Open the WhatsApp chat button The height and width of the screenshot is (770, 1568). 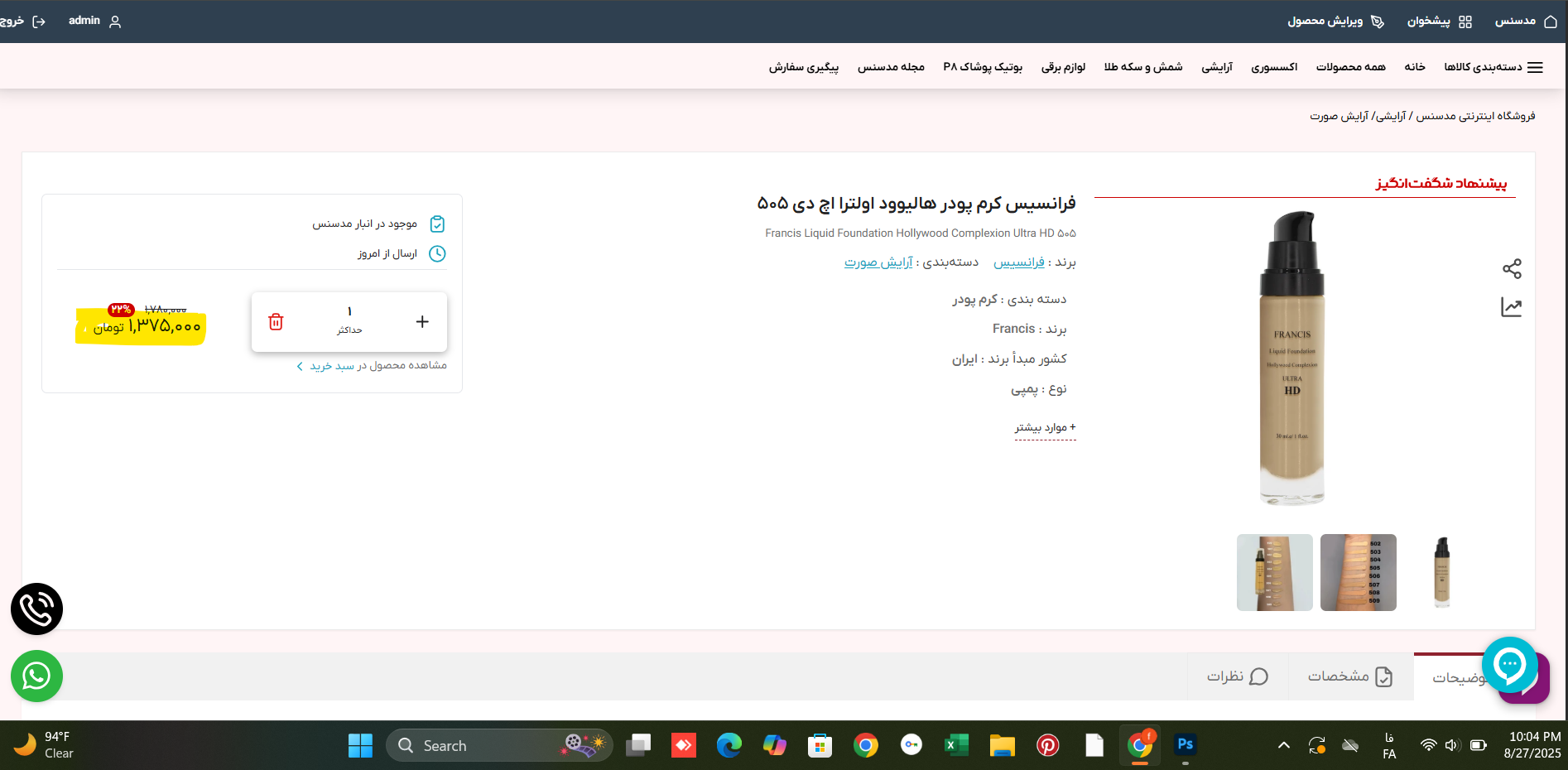(x=36, y=676)
